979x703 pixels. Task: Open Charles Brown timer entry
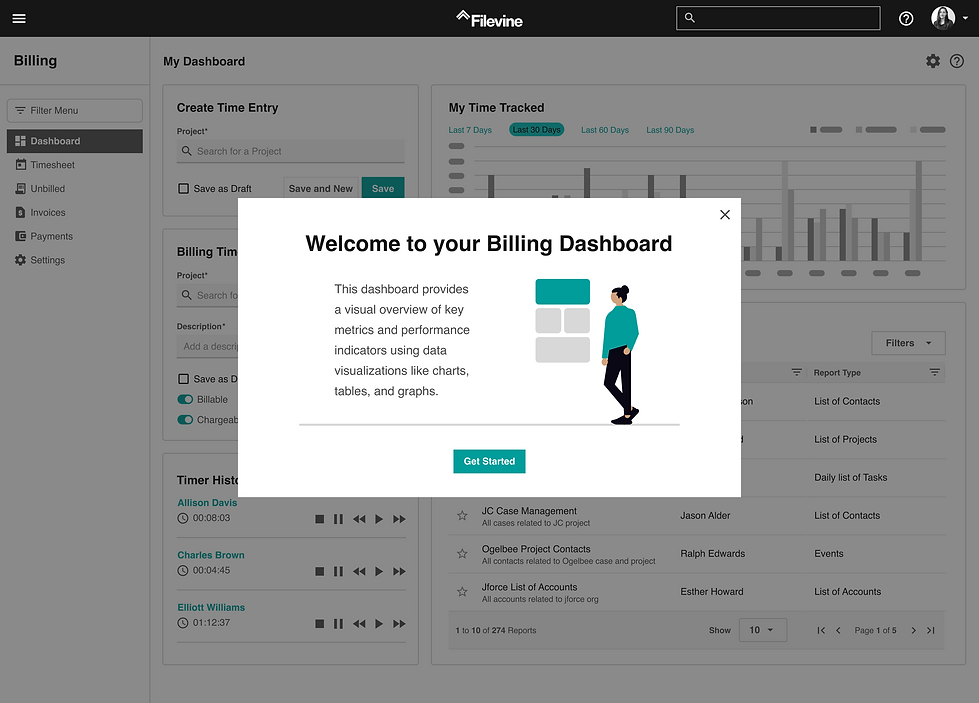click(210, 555)
